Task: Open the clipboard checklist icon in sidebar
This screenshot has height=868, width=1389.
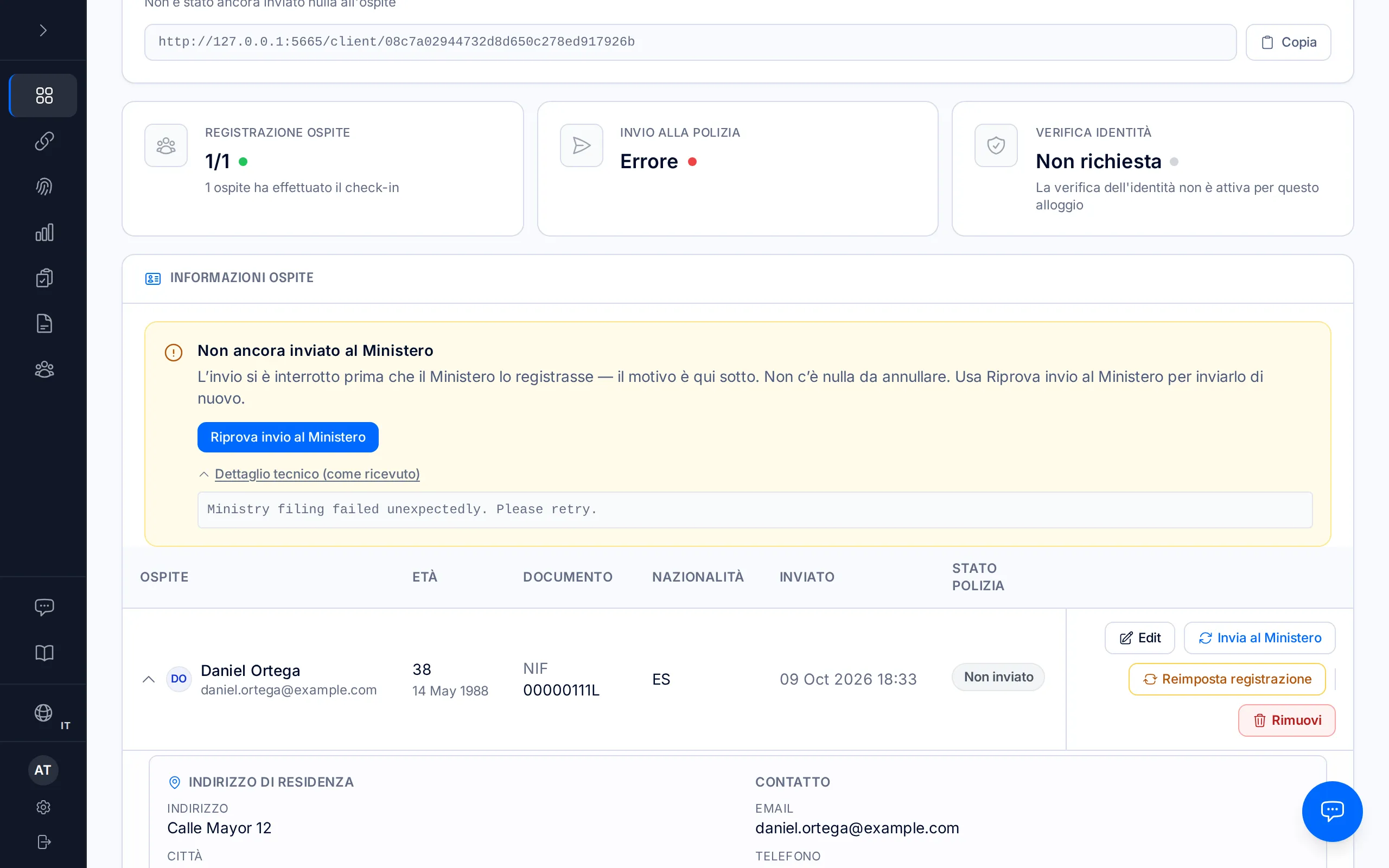Action: click(x=44, y=278)
